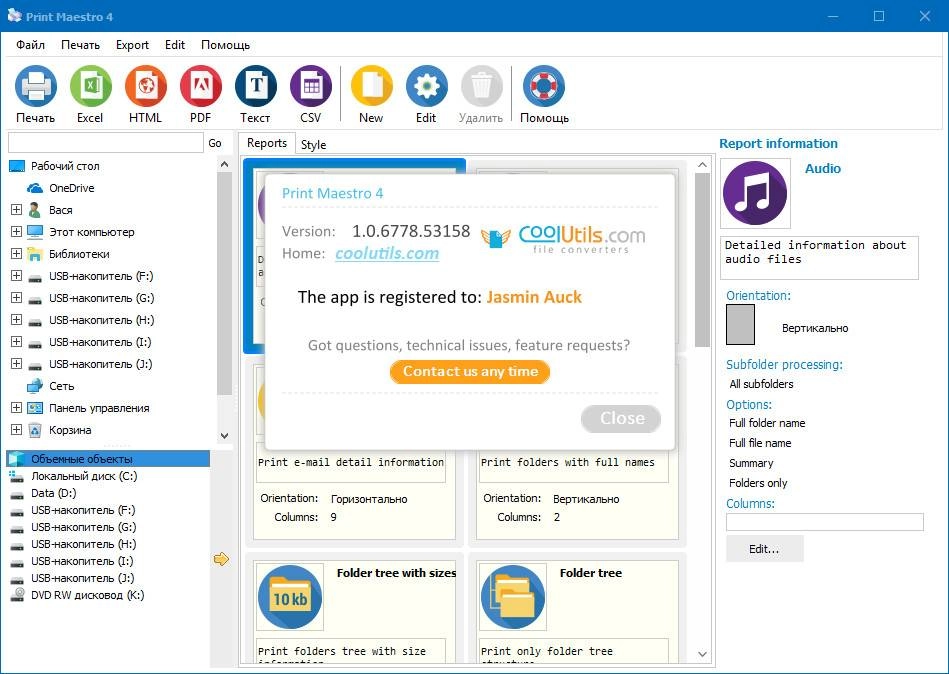Select the Audio music note icon
This screenshot has height=674, width=949.
pos(755,193)
